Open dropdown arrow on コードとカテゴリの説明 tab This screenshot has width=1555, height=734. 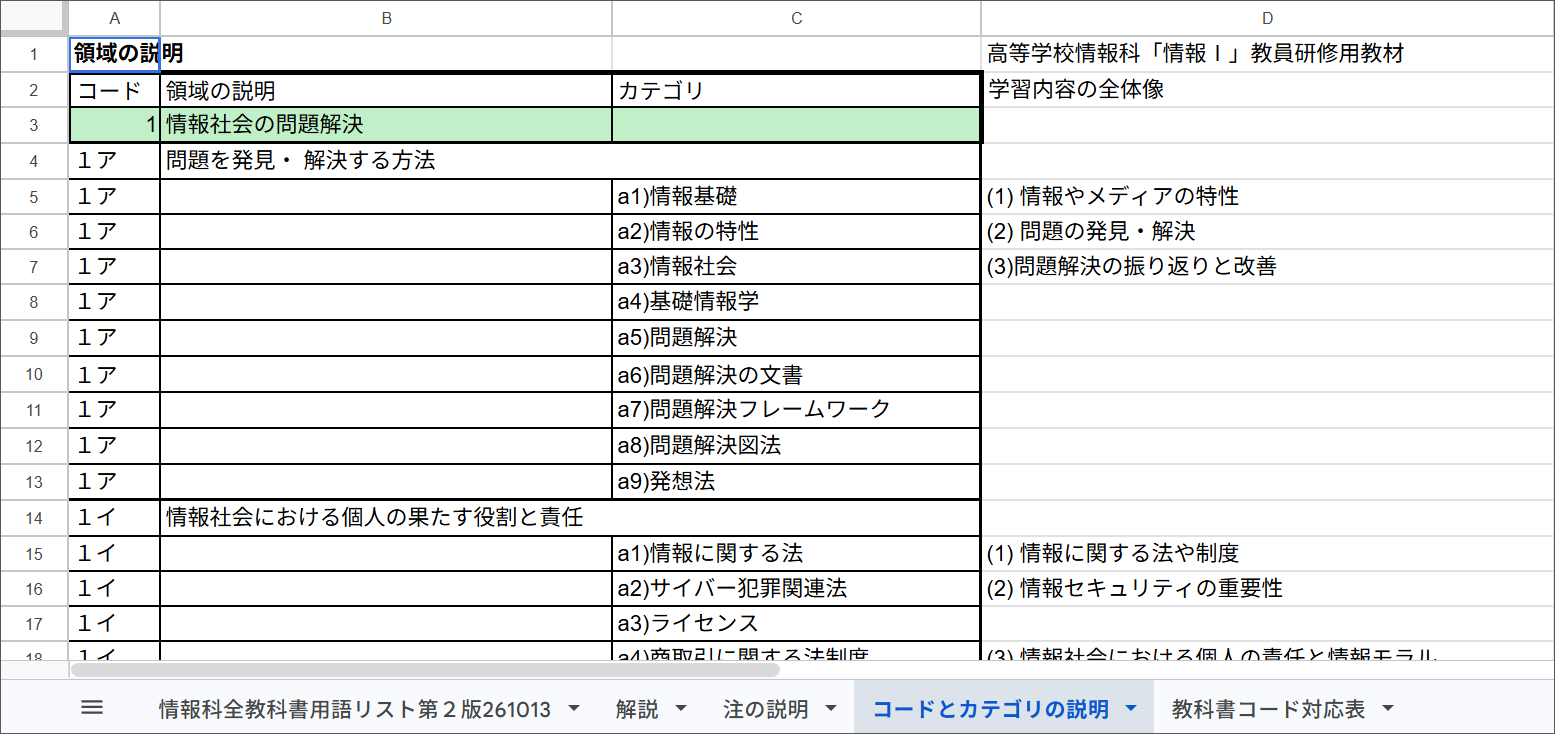(x=1131, y=709)
